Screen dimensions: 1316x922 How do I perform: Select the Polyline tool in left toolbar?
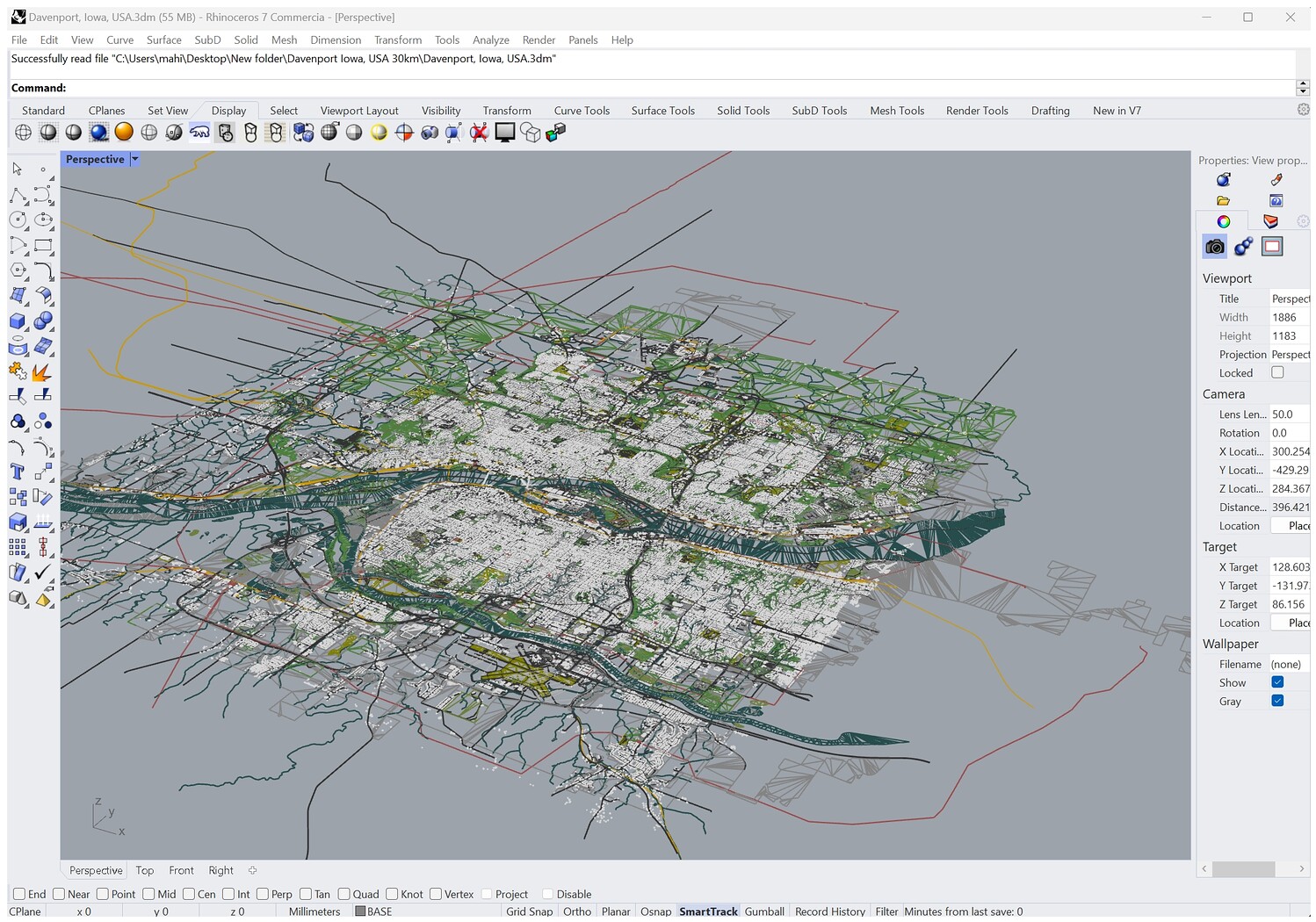(18, 195)
